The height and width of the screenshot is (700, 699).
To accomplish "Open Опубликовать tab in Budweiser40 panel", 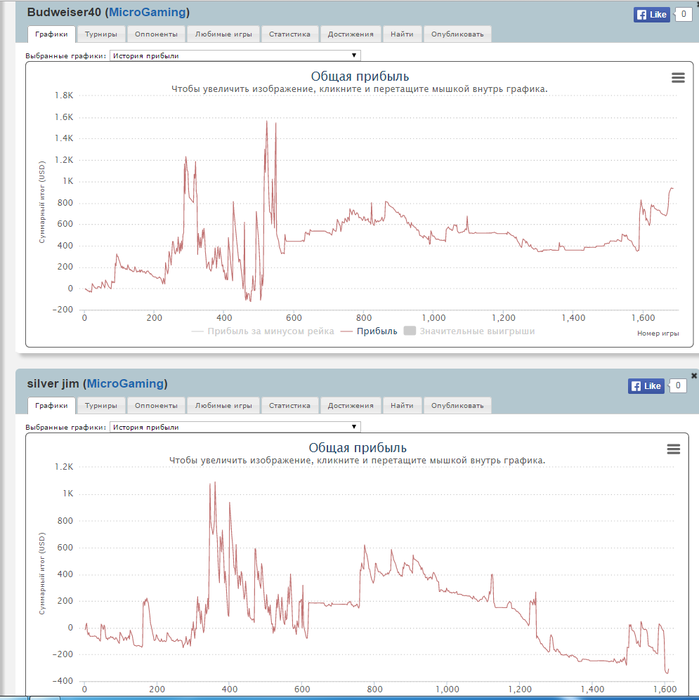I will (457, 34).
